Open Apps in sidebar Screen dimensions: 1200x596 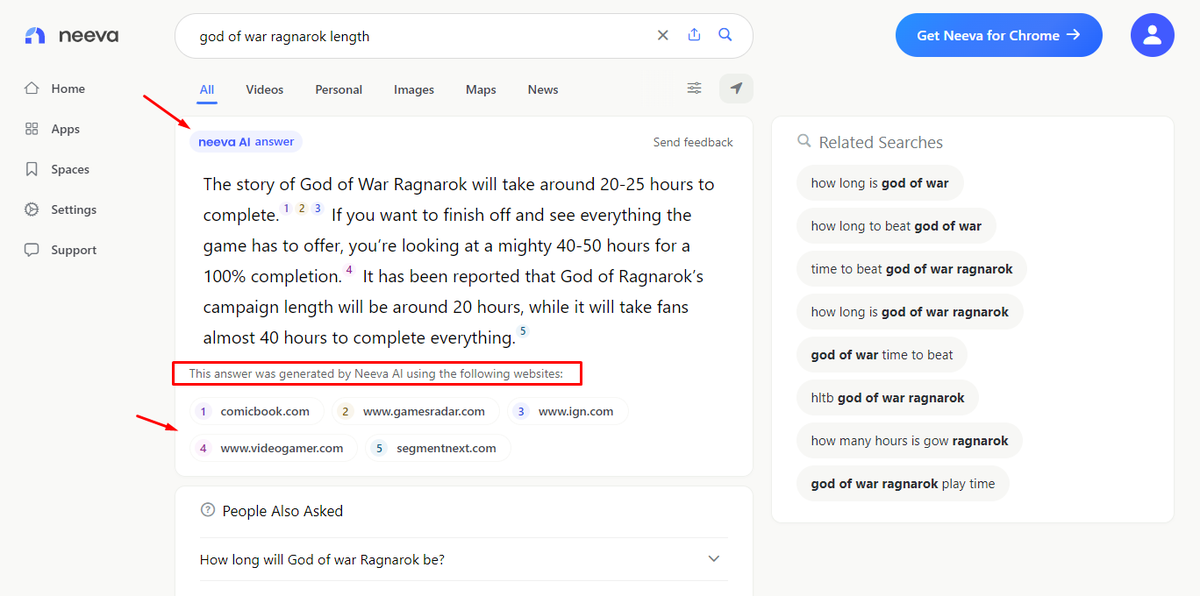point(52,129)
